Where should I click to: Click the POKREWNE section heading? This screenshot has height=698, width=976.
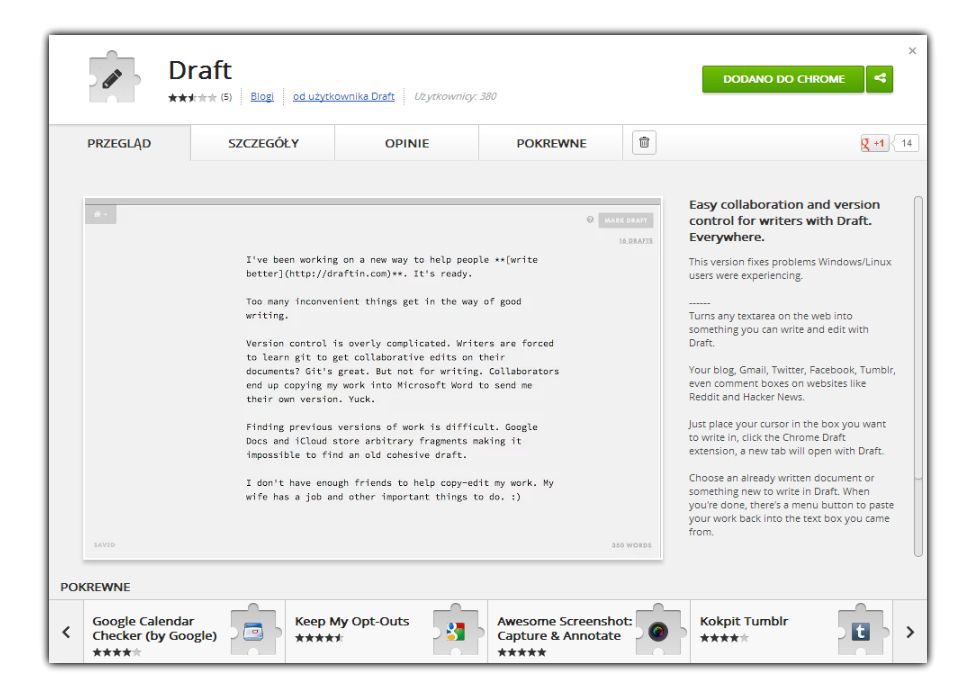[95, 587]
